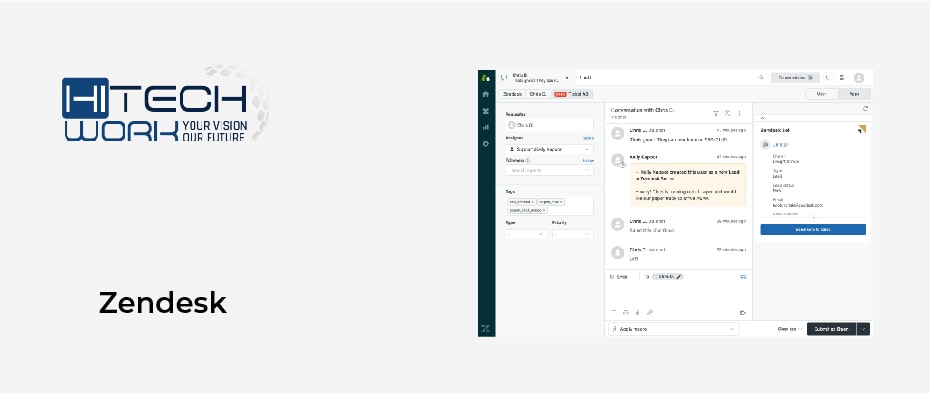The width and height of the screenshot is (931, 393).
Task: Open the Chris D. lead link
Action: pyautogui.click(x=781, y=145)
